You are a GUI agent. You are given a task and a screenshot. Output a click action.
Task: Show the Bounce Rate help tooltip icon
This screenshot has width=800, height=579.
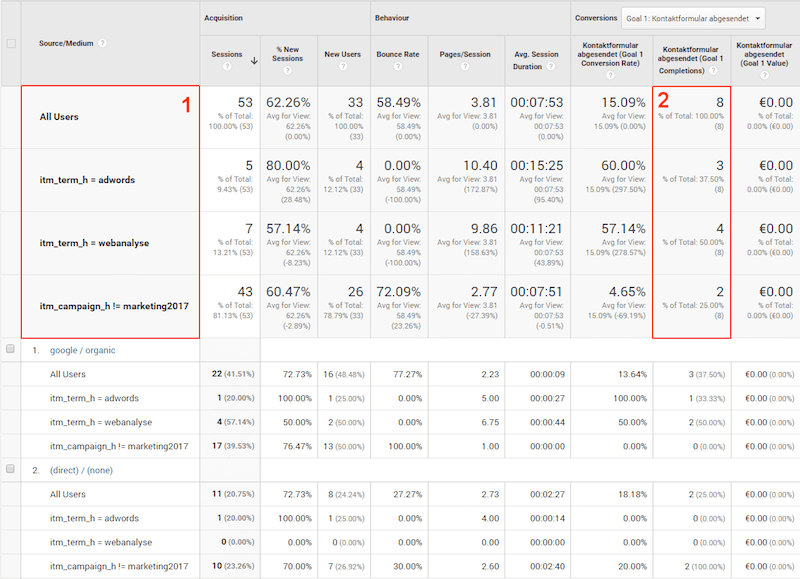398,66
